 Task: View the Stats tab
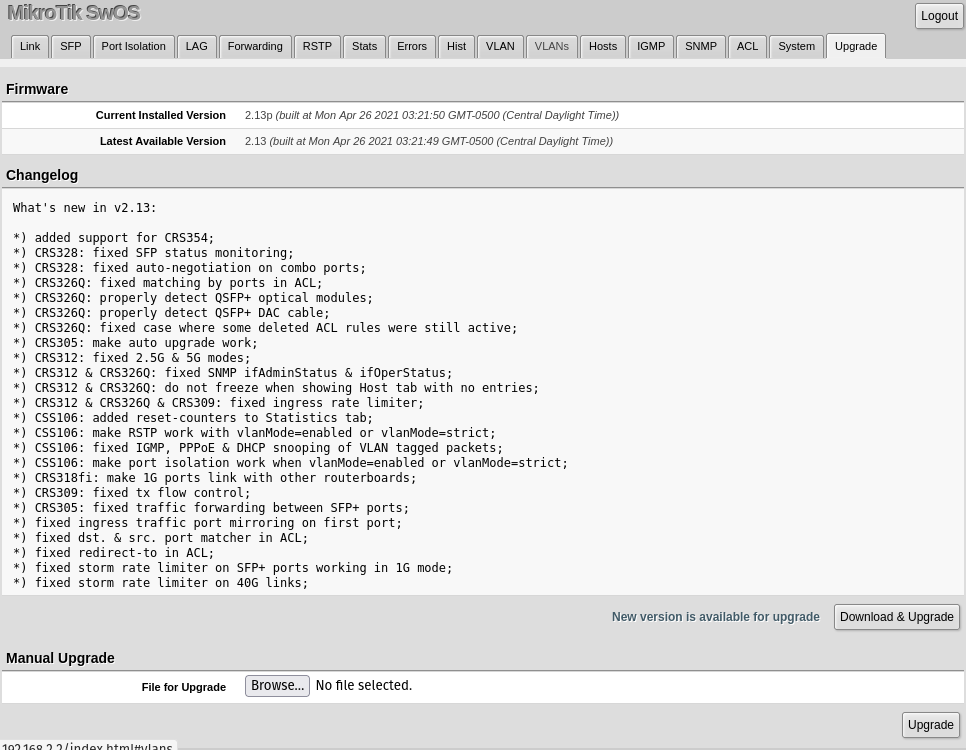click(x=365, y=46)
